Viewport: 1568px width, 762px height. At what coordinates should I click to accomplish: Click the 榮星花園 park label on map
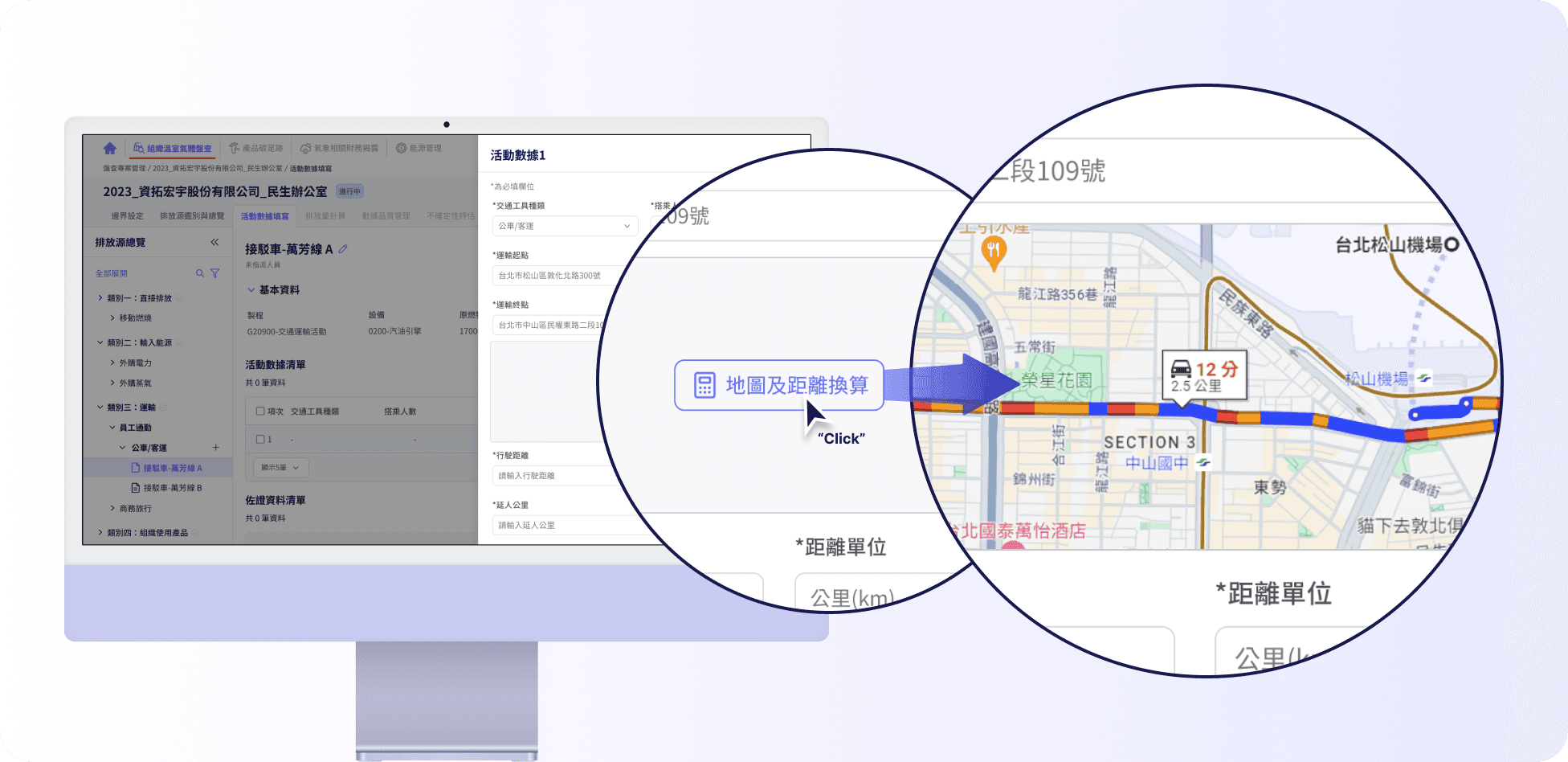[x=1056, y=380]
